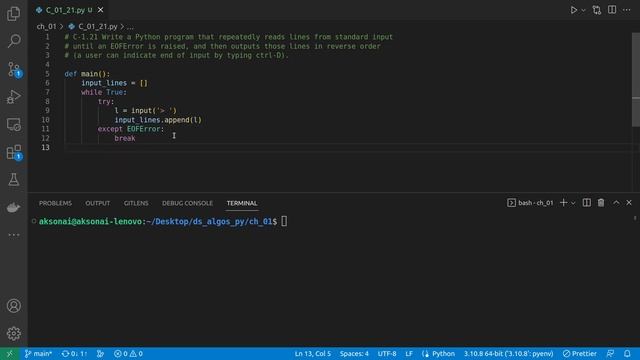The image size is (640, 360).
Task: Select the C_01_21.py editor tab
Action: point(64,10)
